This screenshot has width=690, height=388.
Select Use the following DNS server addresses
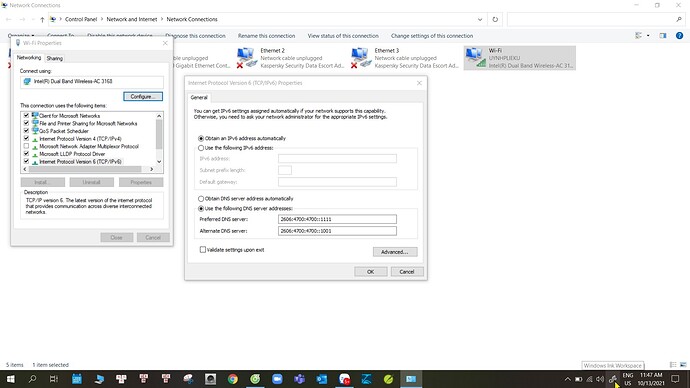(201, 209)
